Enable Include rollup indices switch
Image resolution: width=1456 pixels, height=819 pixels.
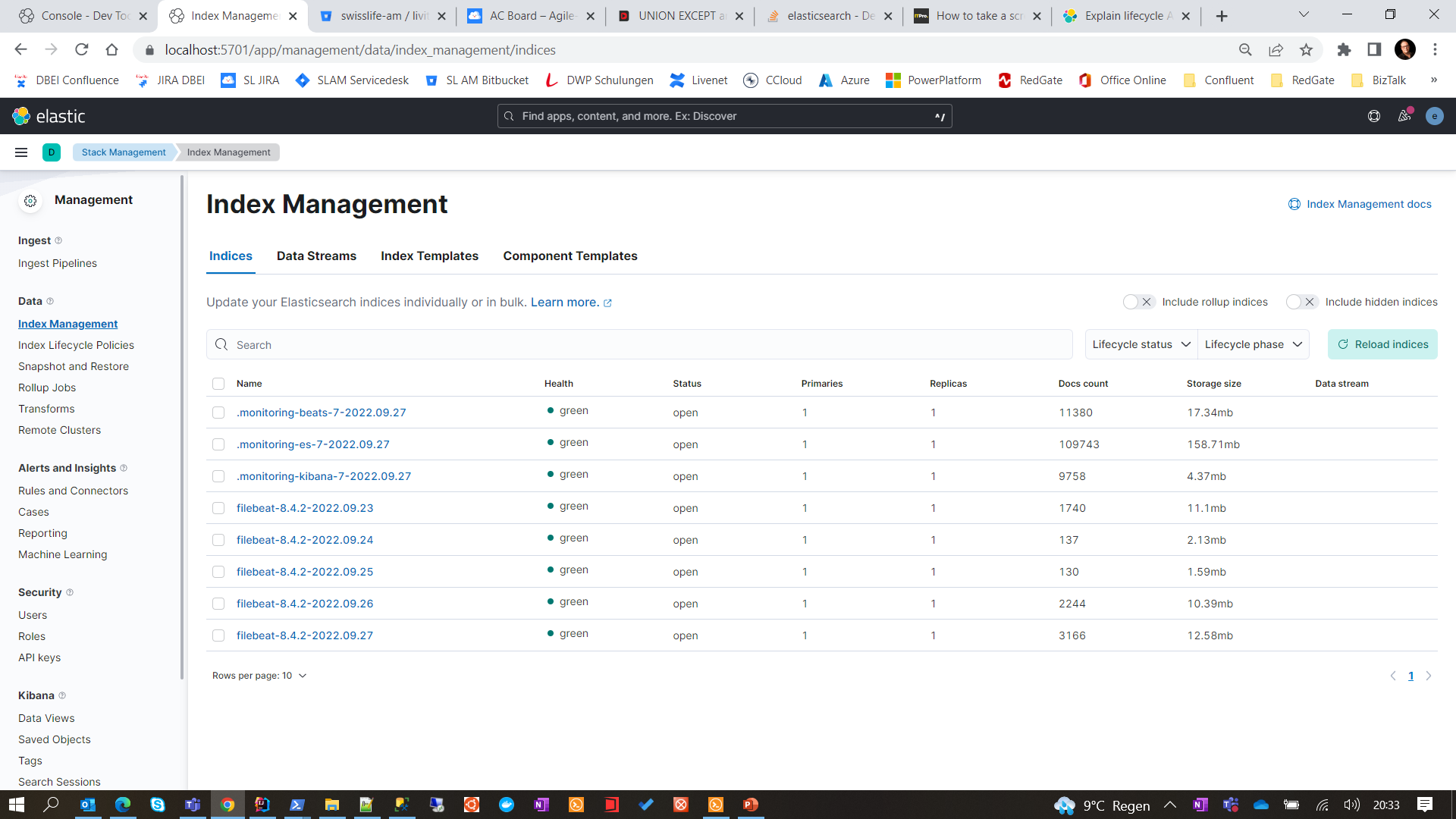[1137, 302]
